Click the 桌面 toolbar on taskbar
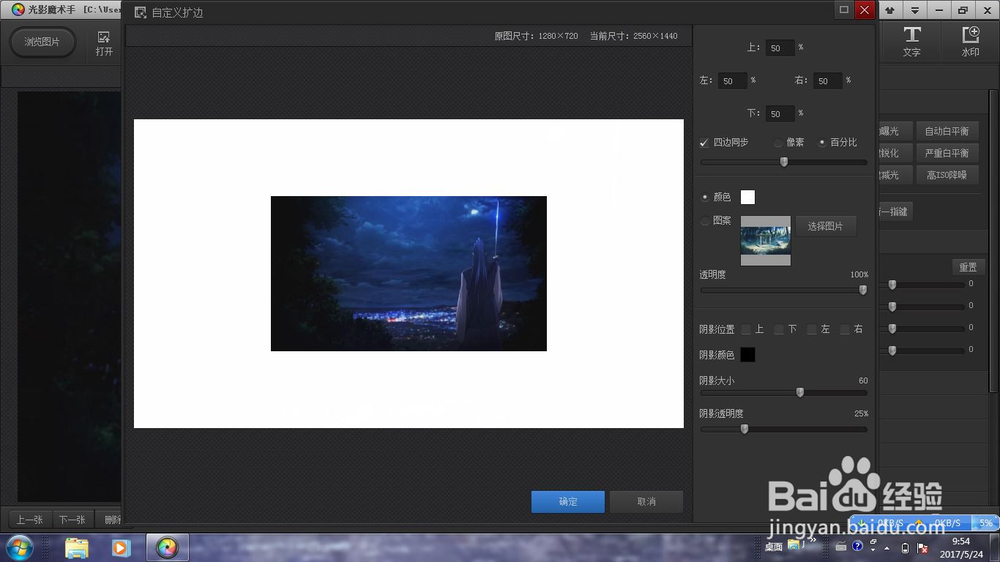Viewport: 1000px width, 562px height. tap(773, 547)
